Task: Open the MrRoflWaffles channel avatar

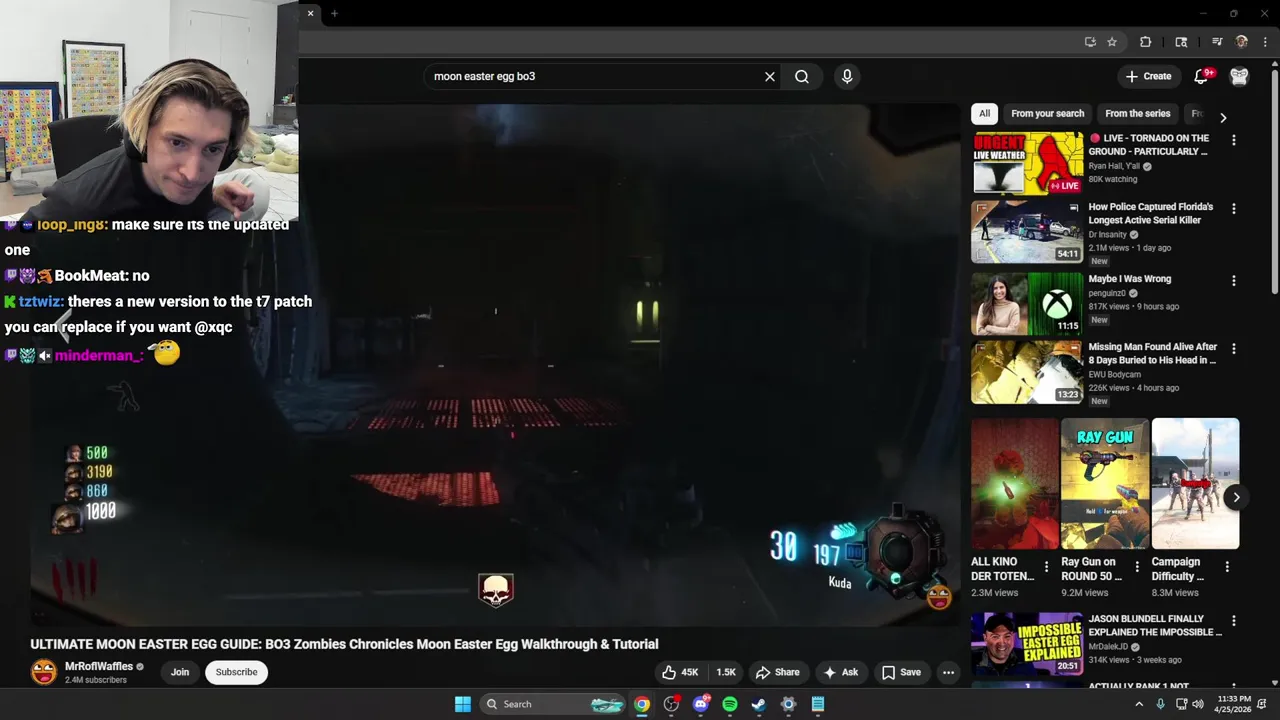Action: [44, 672]
